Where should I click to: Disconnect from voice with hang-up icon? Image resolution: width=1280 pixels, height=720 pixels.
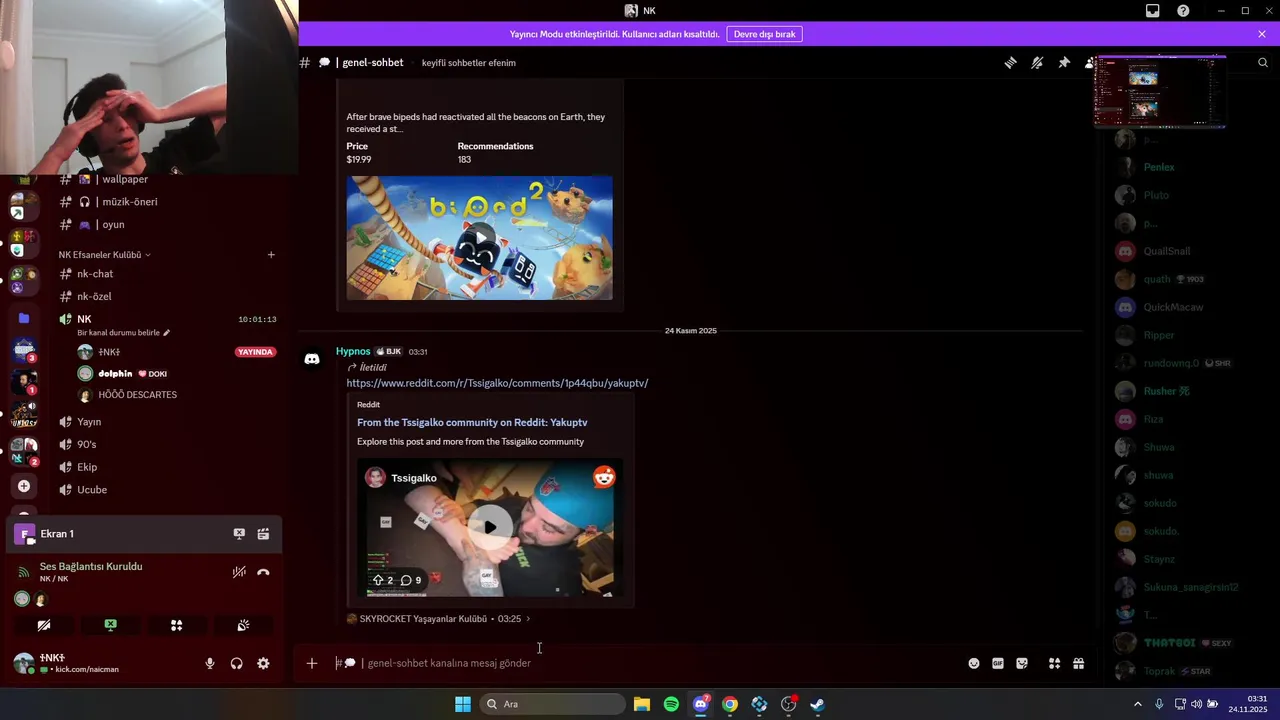click(263, 573)
